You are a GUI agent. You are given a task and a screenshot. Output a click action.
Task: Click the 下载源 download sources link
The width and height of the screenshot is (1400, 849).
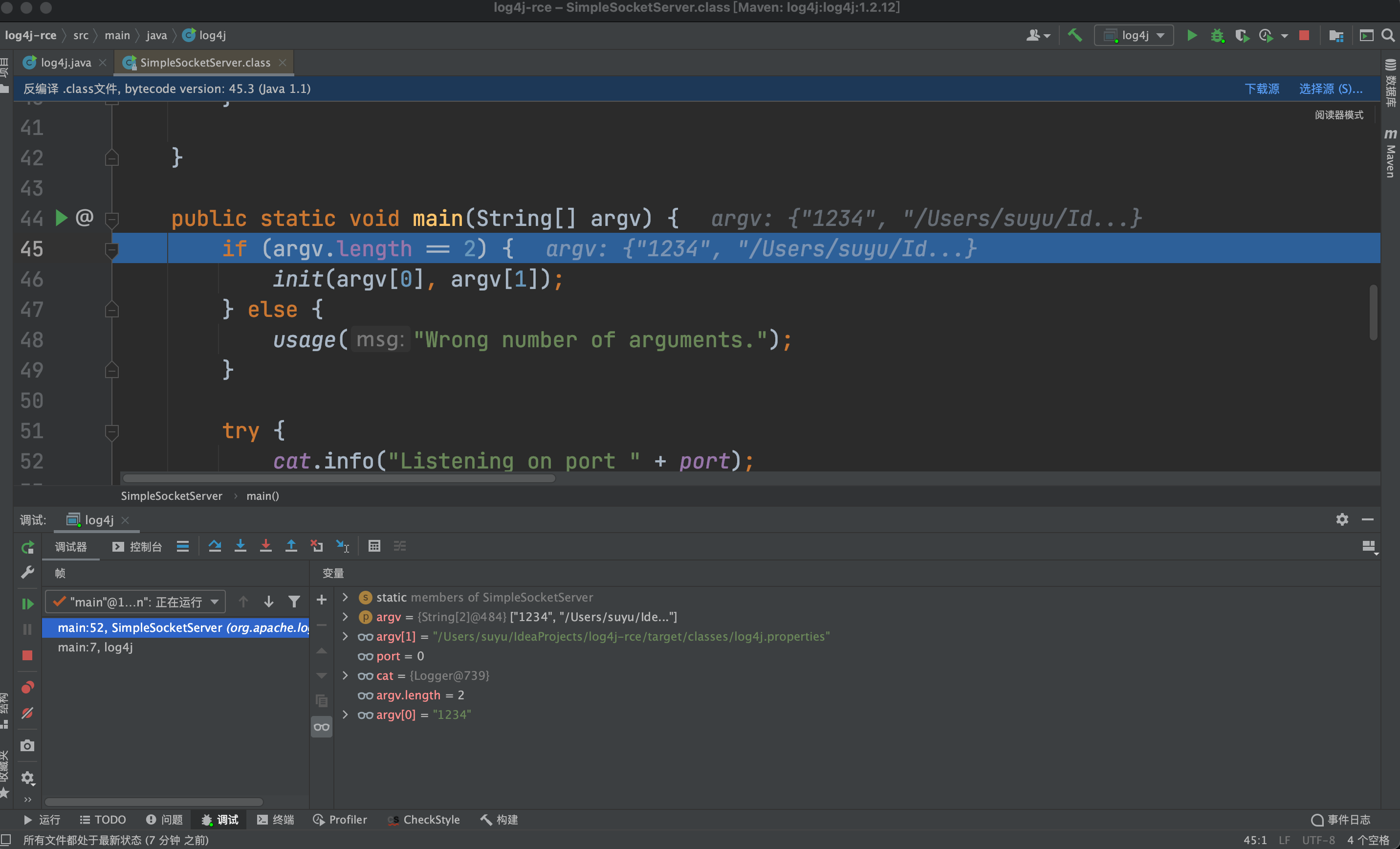click(1262, 89)
